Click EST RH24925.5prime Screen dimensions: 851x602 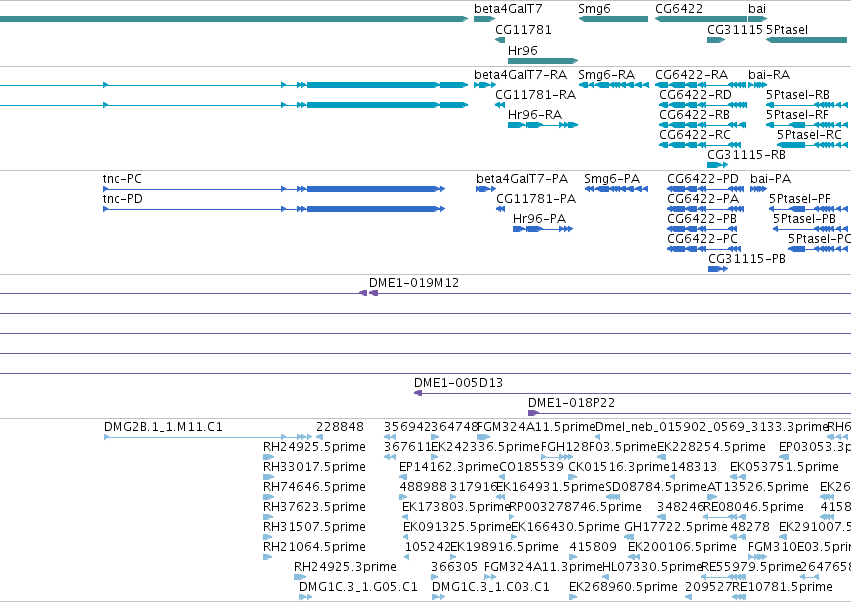click(x=268, y=457)
